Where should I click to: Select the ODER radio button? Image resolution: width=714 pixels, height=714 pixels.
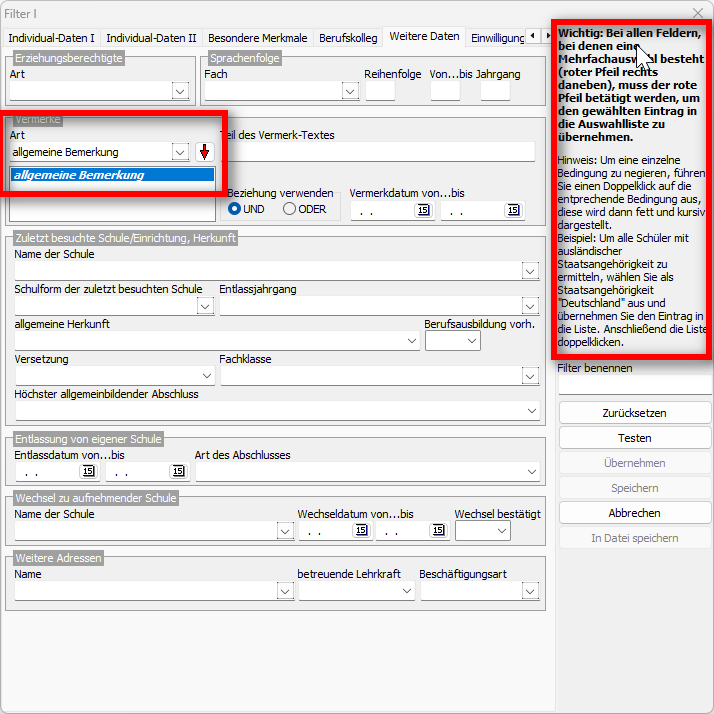289,209
